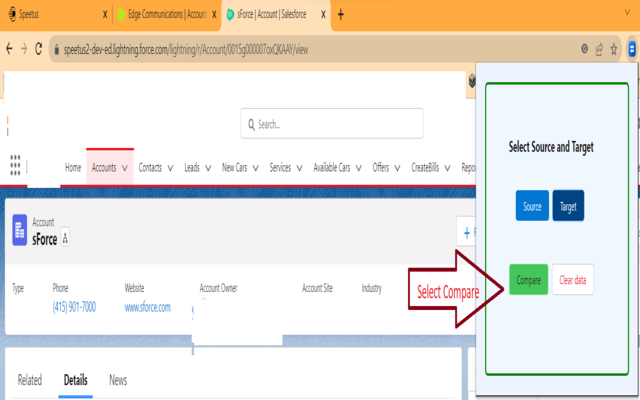640x400 pixels.
Task: Expand the CreateBills dropdown chevron
Action: tap(447, 168)
